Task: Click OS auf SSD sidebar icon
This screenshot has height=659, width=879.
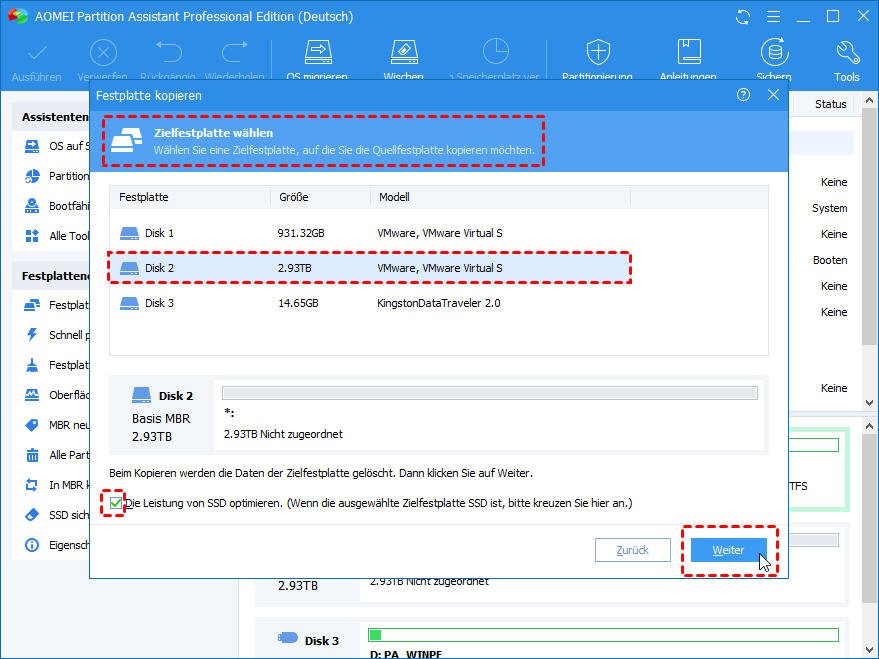Action: click(x=32, y=146)
